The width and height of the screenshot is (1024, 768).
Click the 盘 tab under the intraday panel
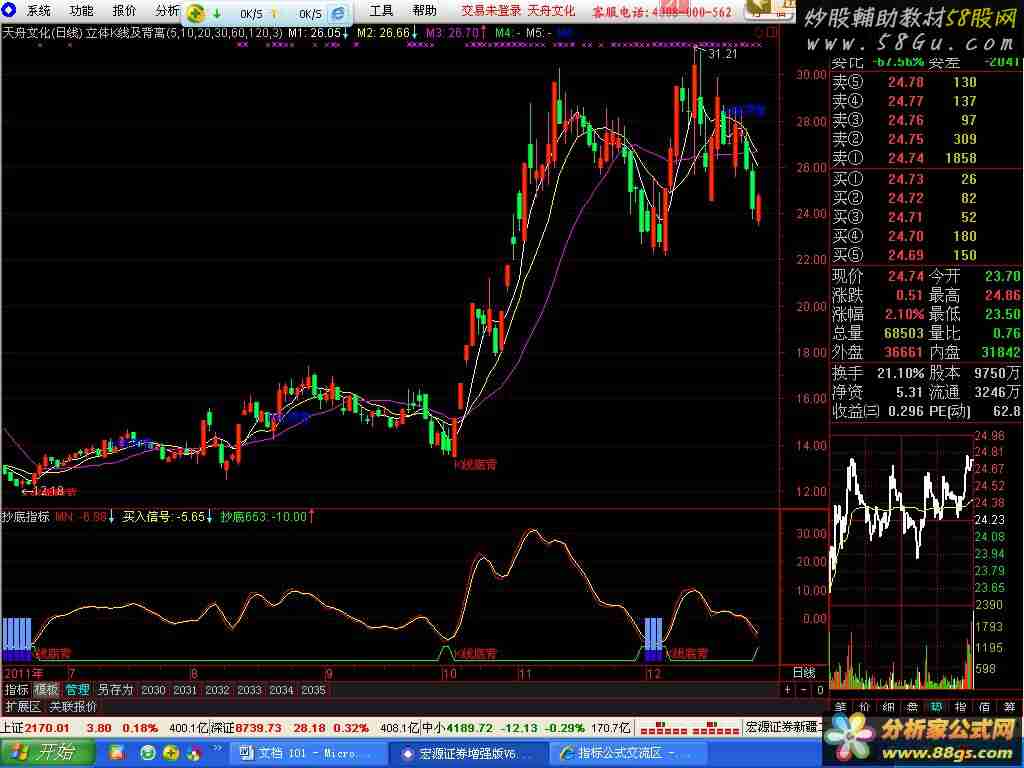click(912, 707)
